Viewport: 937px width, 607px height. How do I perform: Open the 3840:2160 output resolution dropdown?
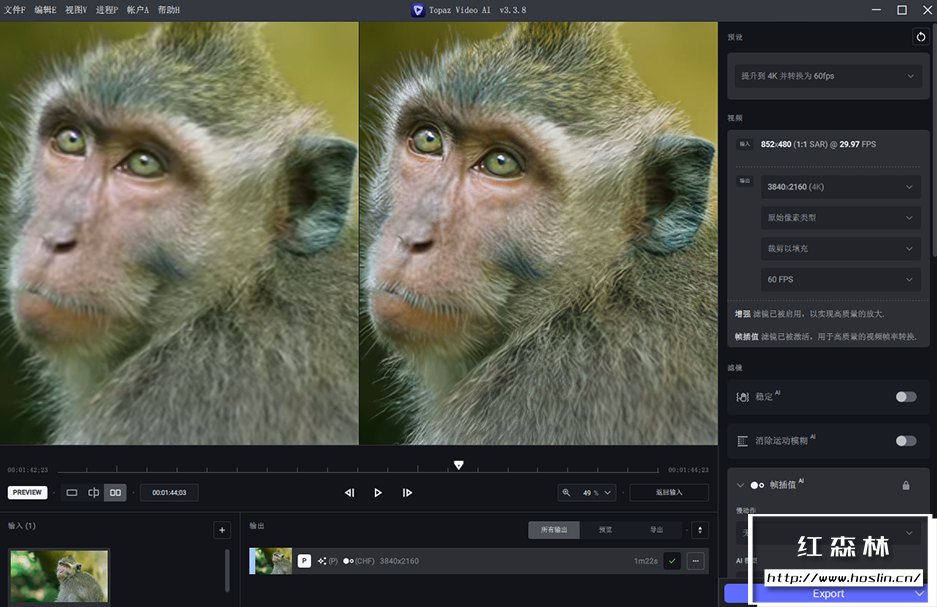point(840,187)
